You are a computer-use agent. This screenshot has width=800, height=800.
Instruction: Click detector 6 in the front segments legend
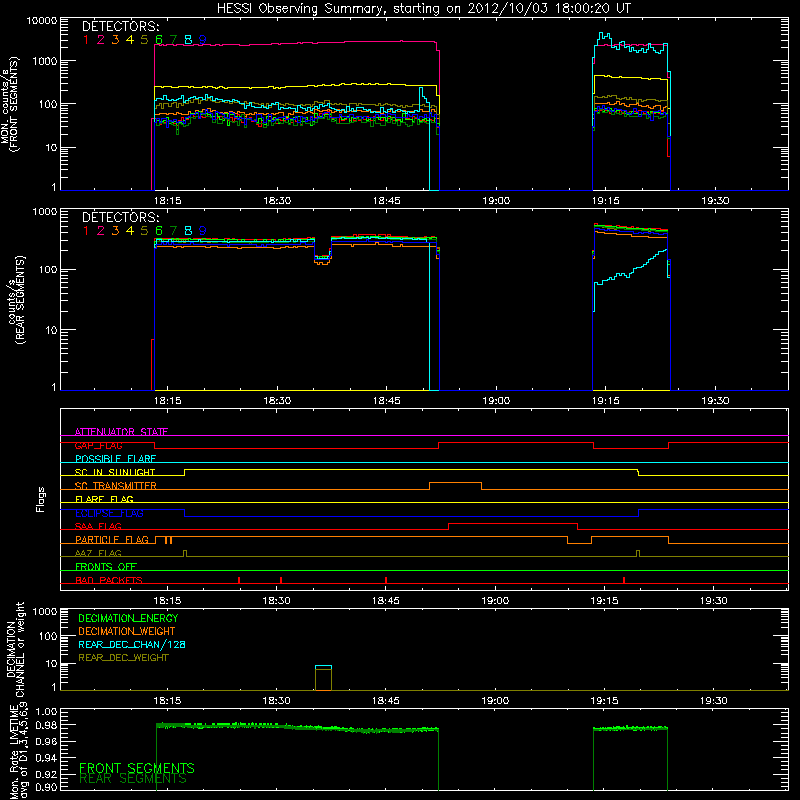pyautogui.click(x=159, y=40)
